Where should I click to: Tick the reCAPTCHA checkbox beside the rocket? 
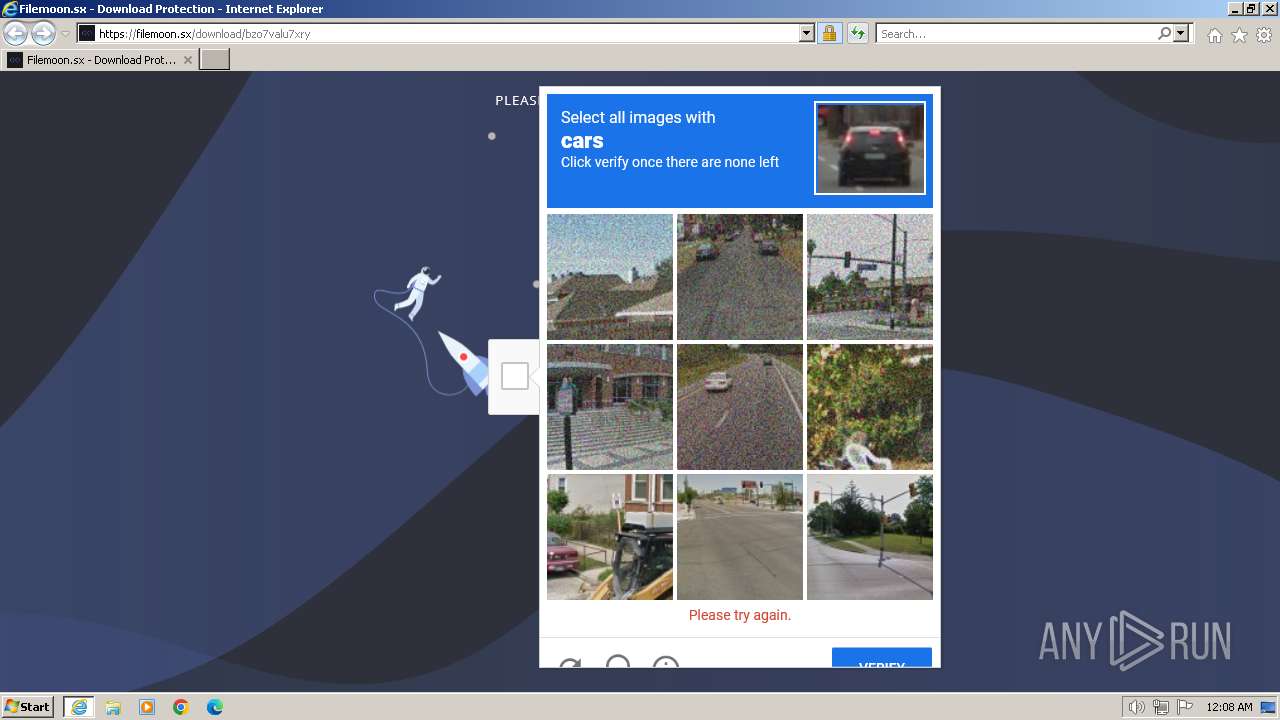(515, 376)
